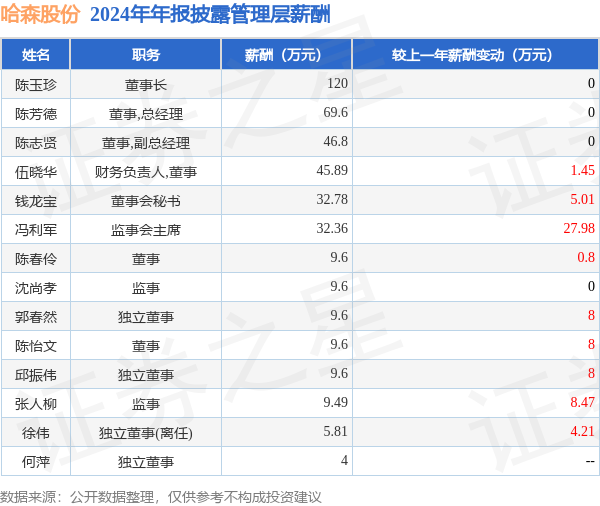Select the name 张人柳
Image resolution: width=600 pixels, height=506 pixels.
36,404
